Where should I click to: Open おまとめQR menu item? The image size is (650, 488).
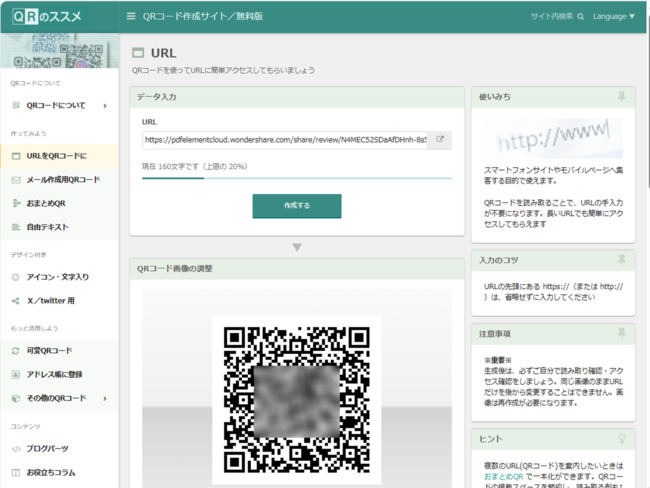click(x=59, y=203)
